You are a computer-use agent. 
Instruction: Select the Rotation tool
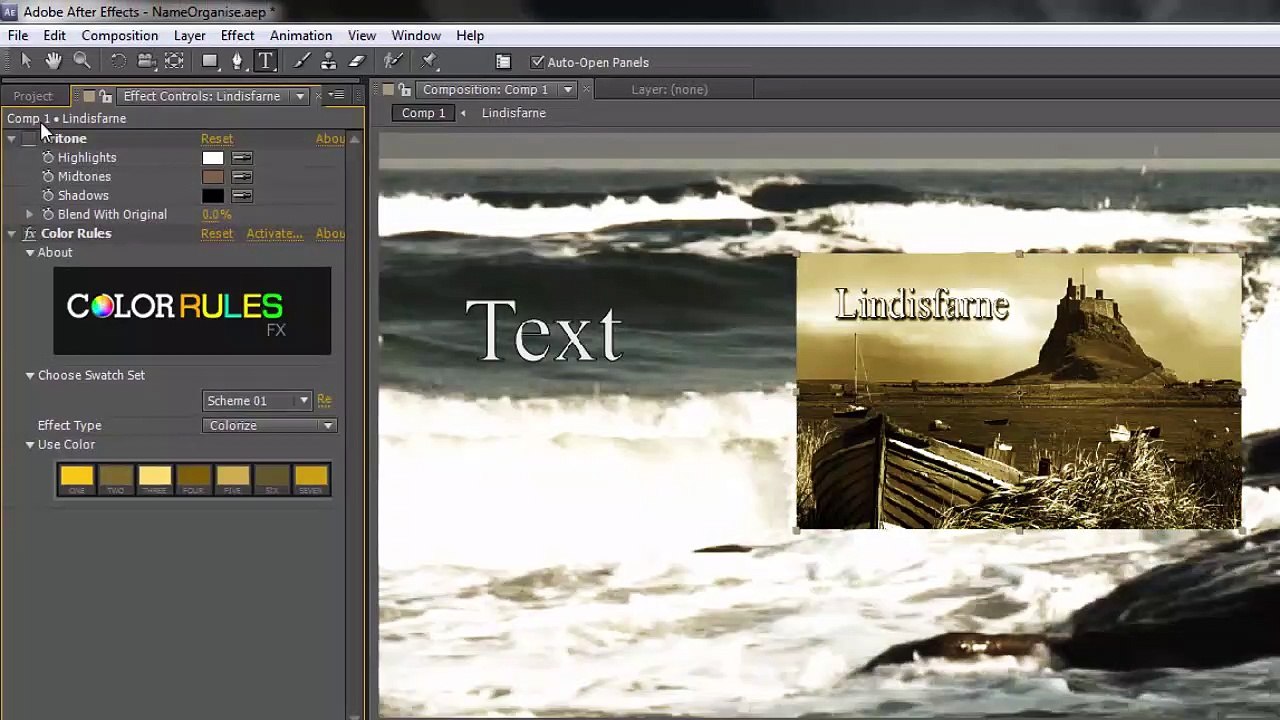[x=118, y=62]
